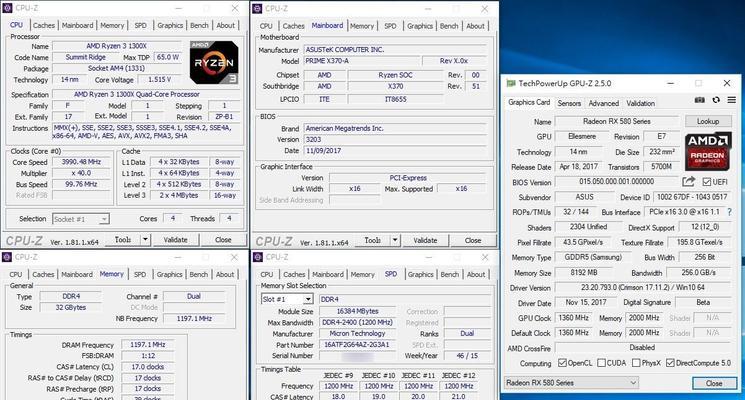
Task: Select the Advanced tab in GPU-Z
Action: [603, 103]
